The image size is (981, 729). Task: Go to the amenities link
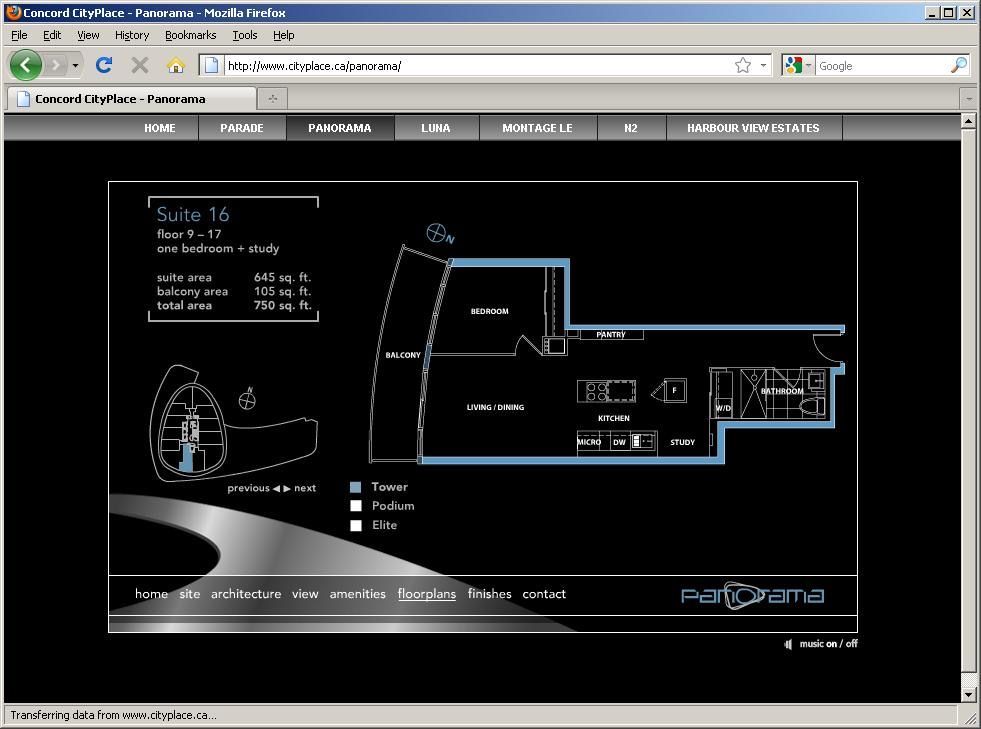pyautogui.click(x=357, y=594)
